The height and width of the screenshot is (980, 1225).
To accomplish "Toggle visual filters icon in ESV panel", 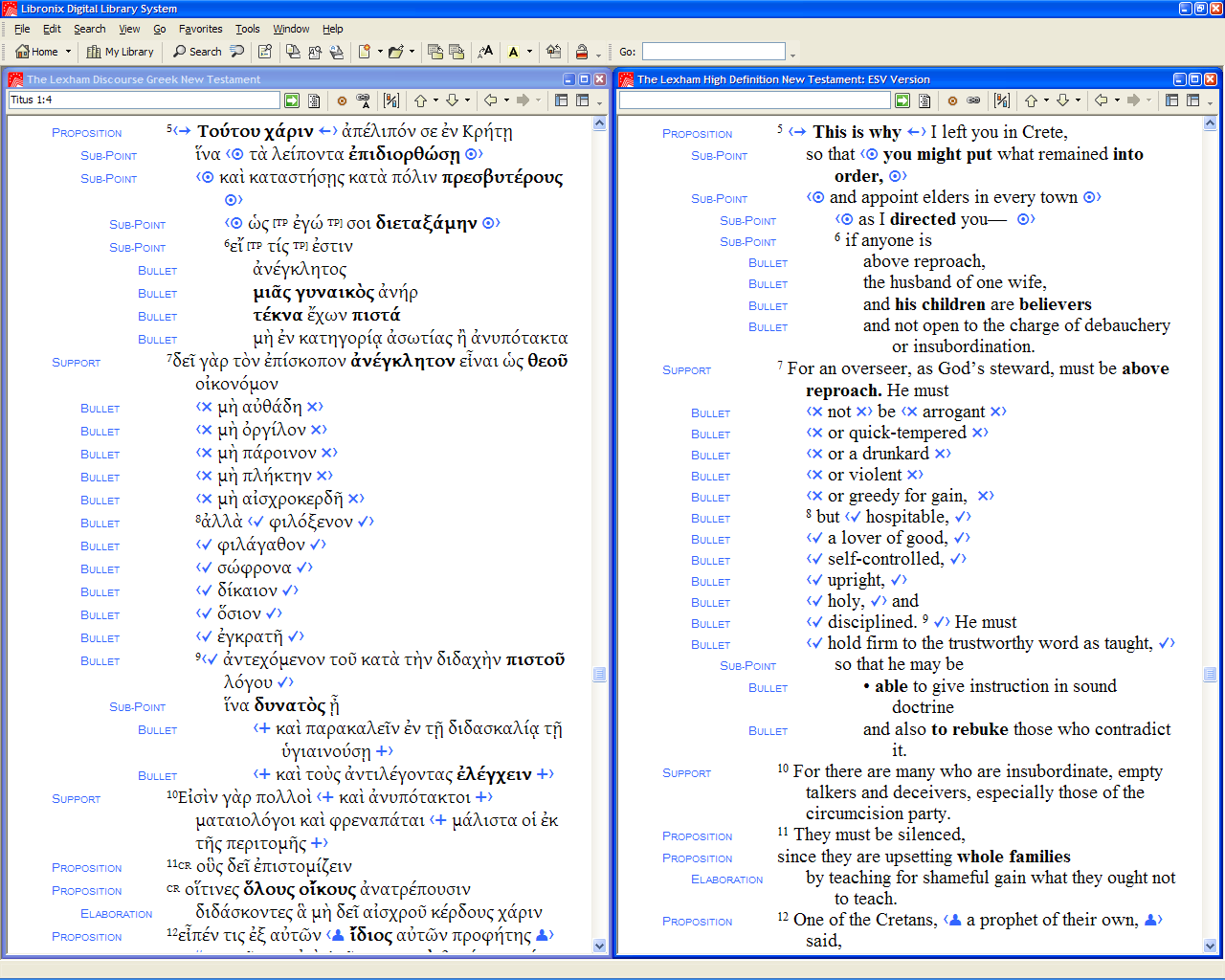I will click(x=1002, y=100).
